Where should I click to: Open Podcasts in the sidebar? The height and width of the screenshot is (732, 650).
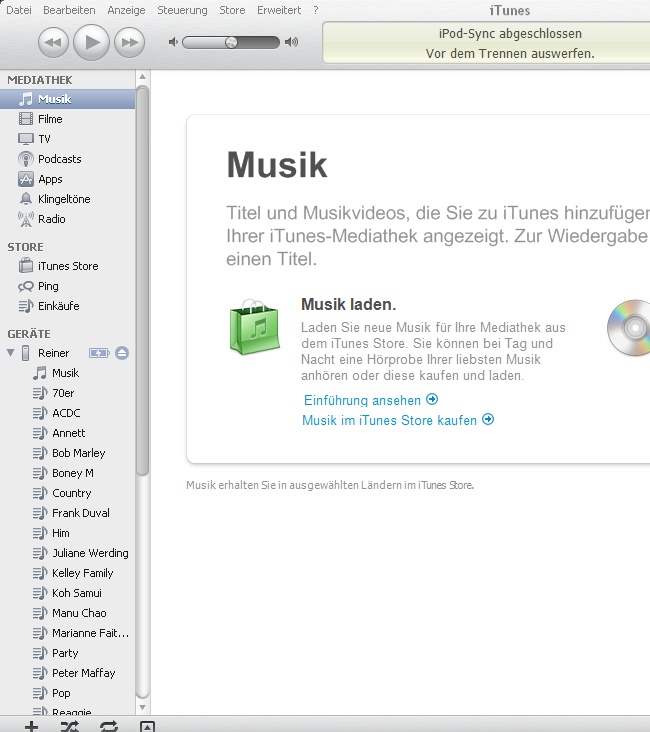[68, 159]
